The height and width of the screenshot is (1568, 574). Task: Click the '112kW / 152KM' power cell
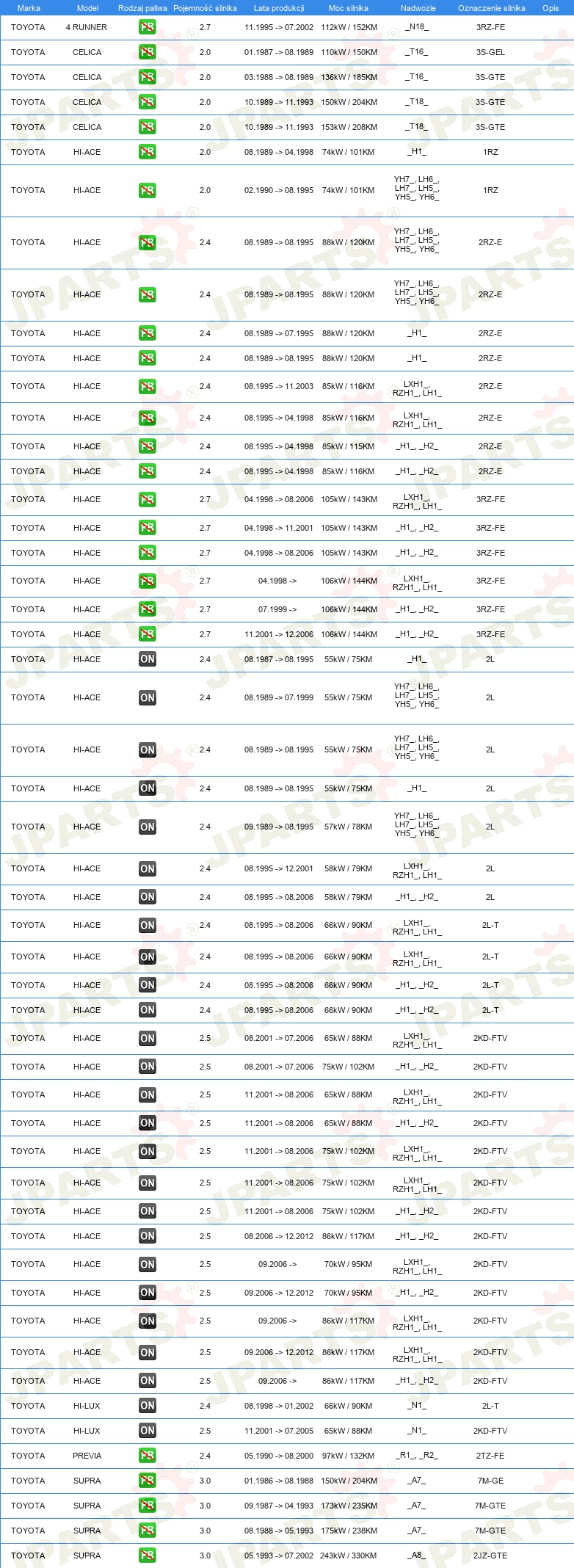[349, 27]
